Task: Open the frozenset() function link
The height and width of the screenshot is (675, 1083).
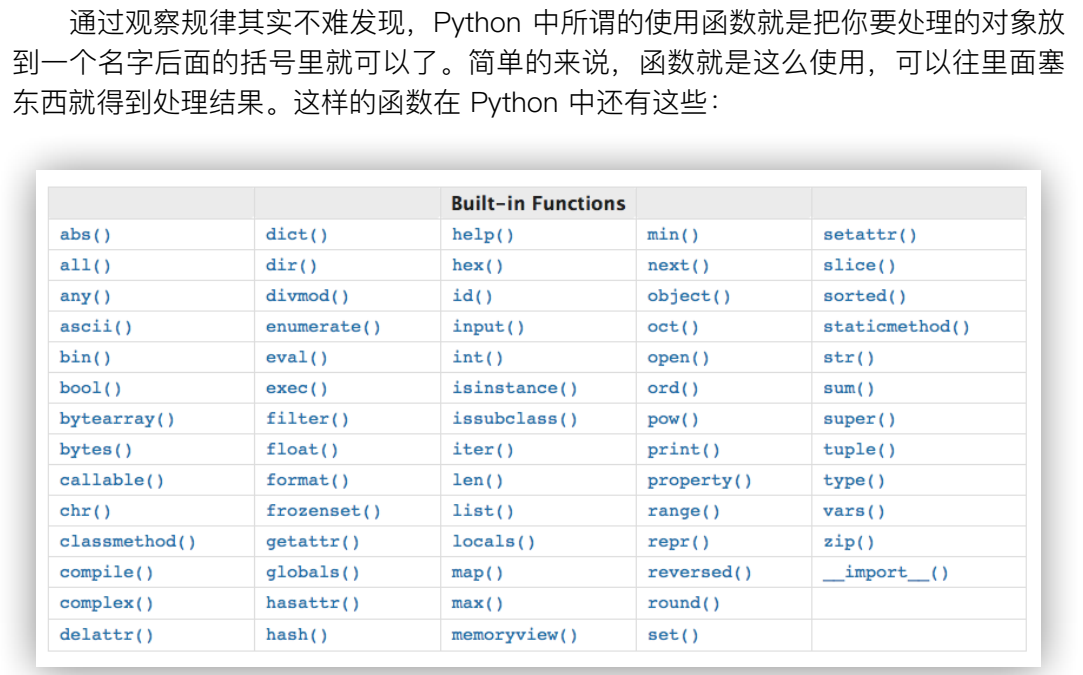Action: (x=323, y=511)
